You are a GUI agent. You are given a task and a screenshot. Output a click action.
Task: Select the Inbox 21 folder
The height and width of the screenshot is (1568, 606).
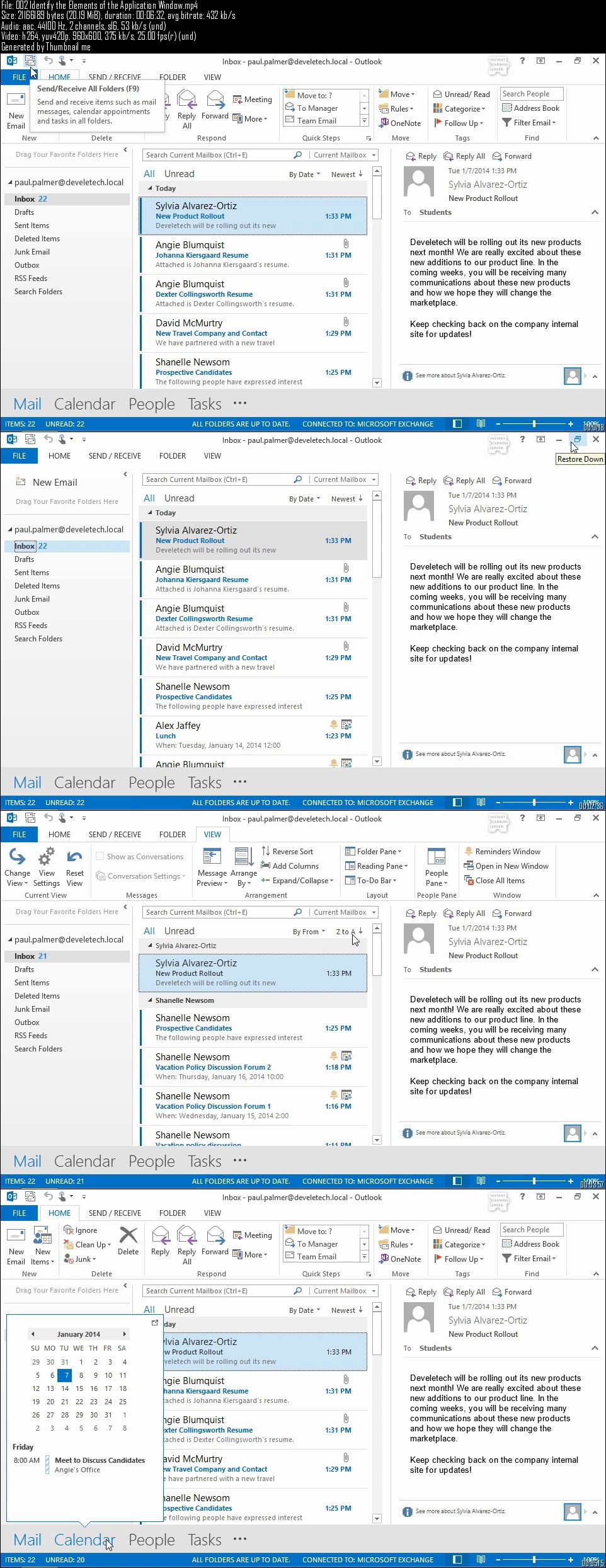tap(67, 956)
